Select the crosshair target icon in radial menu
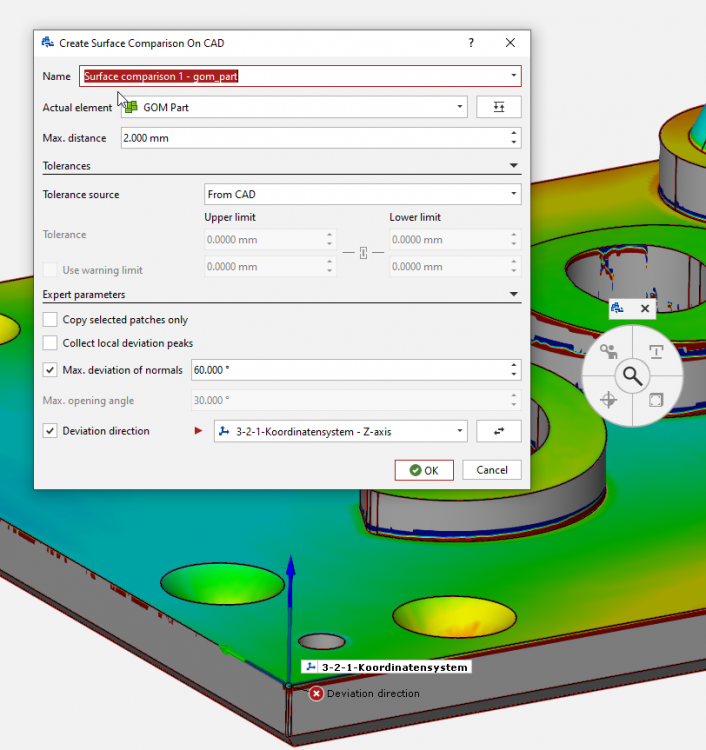706x750 pixels. point(608,400)
